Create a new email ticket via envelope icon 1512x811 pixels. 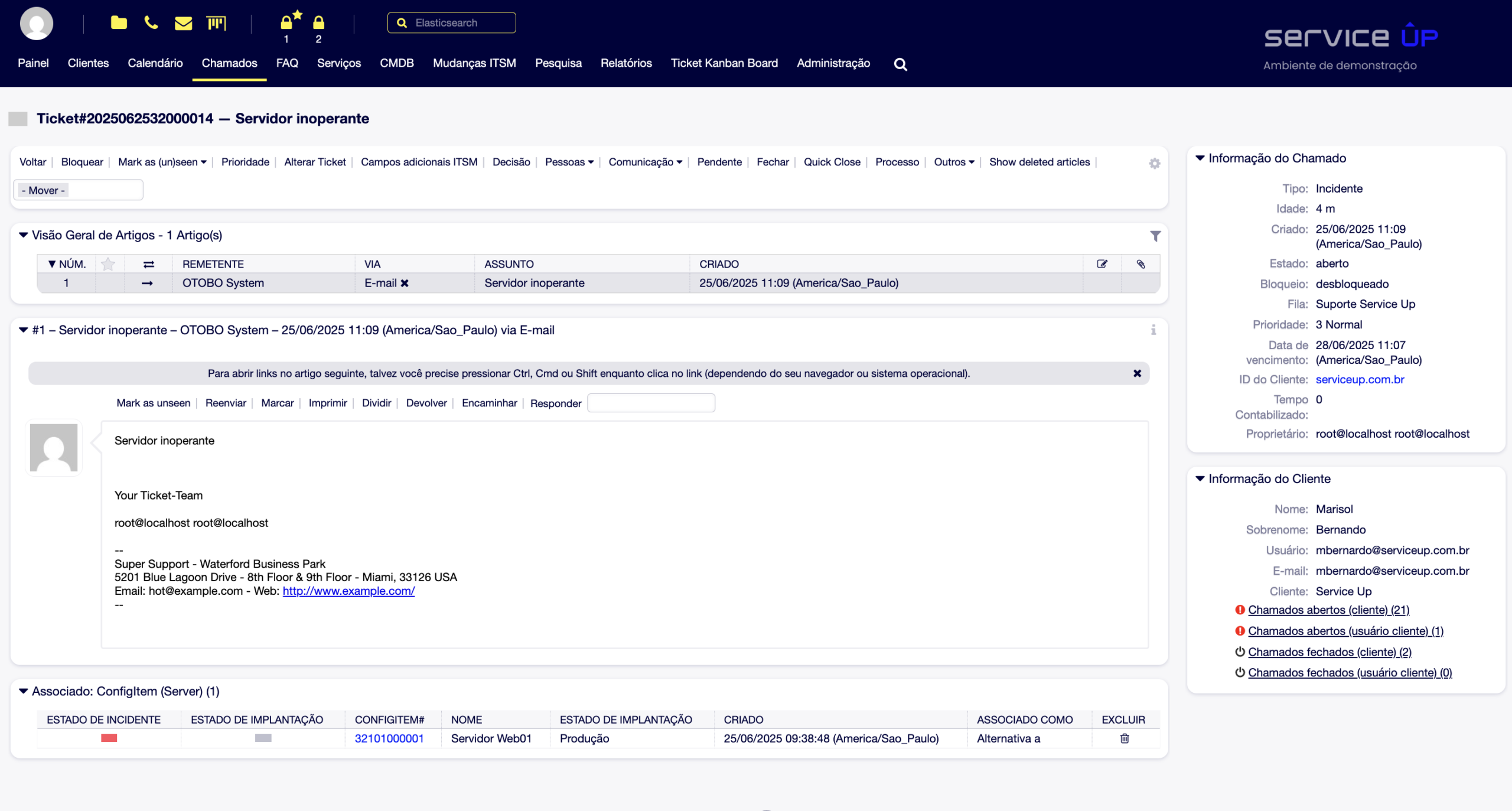(184, 23)
